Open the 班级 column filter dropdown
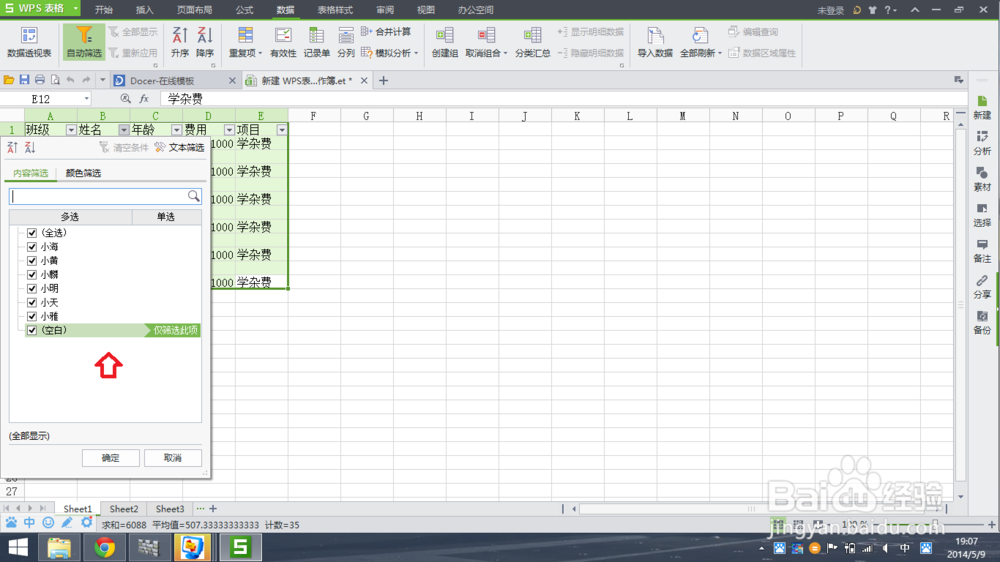 (x=71, y=130)
